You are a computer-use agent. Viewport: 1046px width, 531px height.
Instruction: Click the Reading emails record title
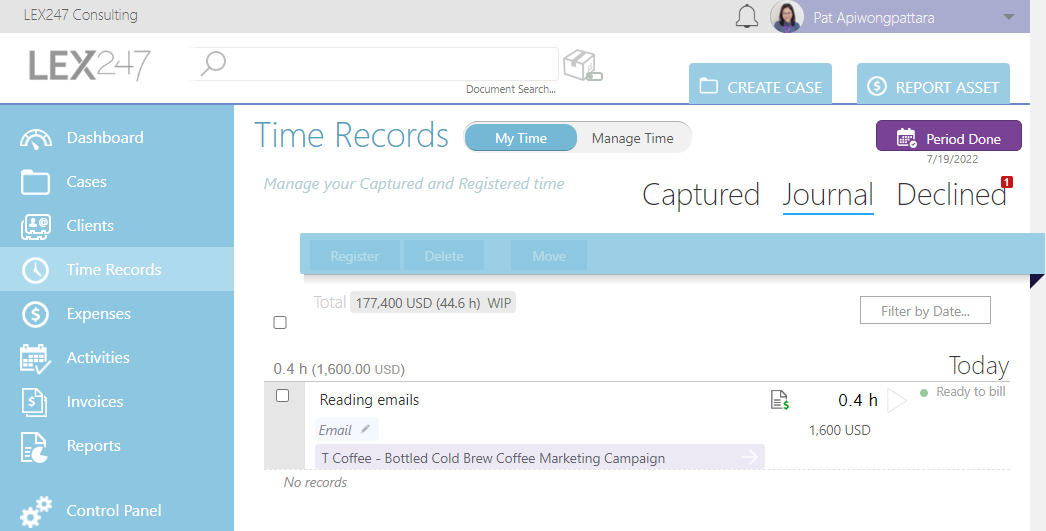pos(369,400)
